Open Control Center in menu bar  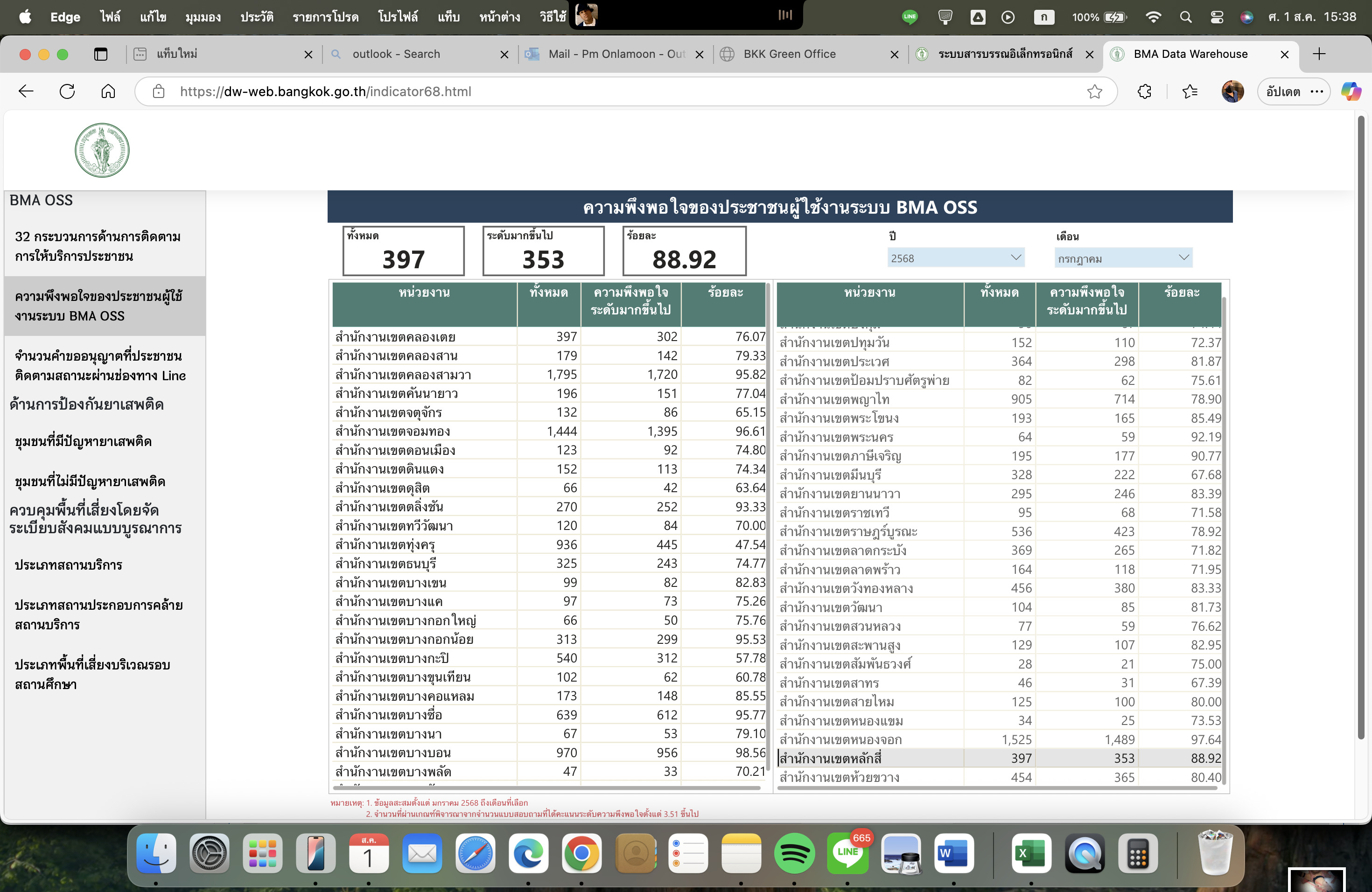tap(1216, 17)
